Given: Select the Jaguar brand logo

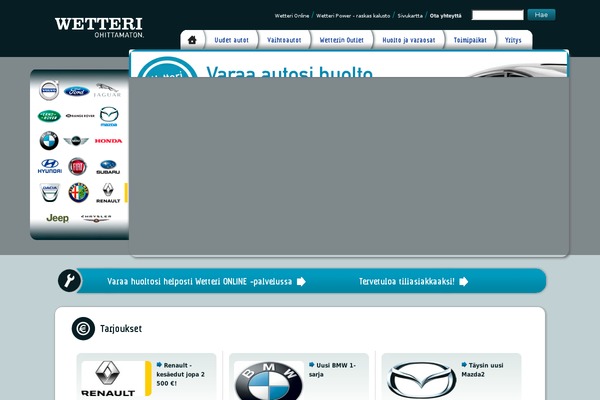Looking at the screenshot, I should pos(108,90).
